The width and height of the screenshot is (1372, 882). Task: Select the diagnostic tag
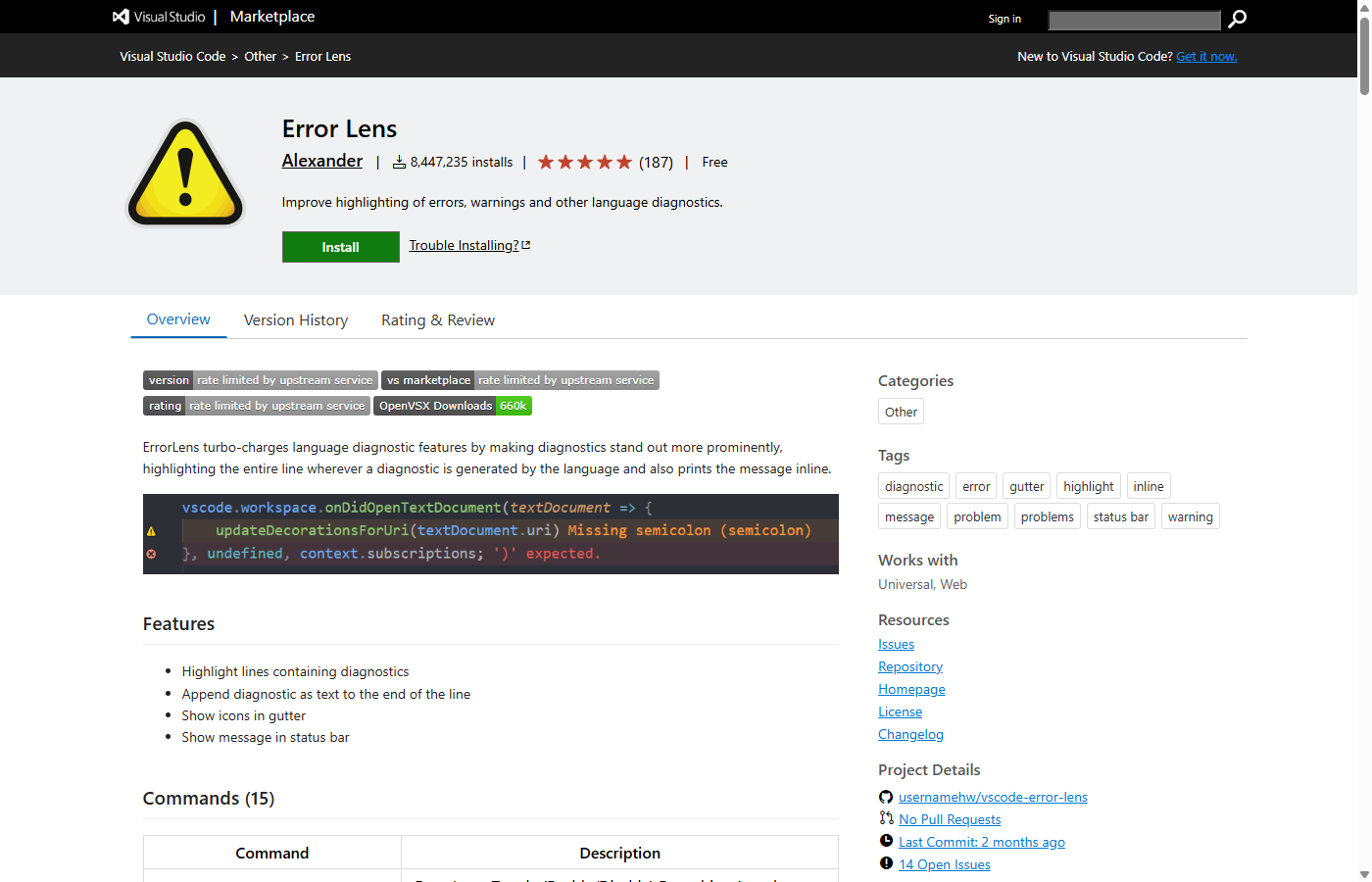913,486
